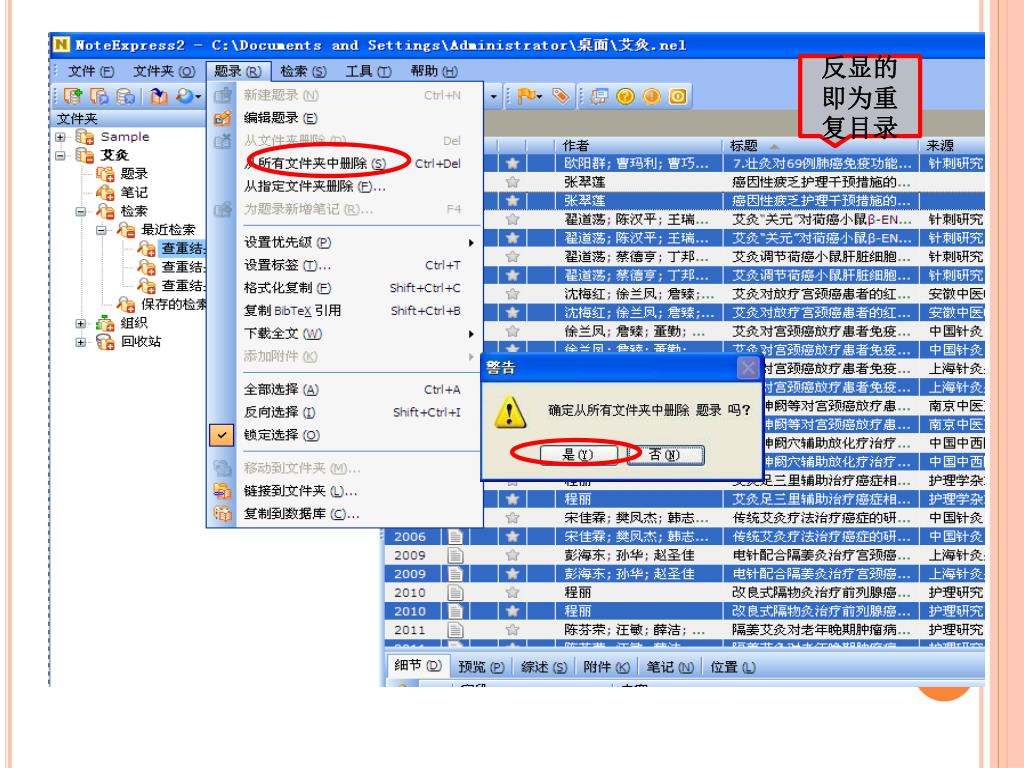1024x768 pixels.
Task: Click the document icon in the 2011 row
Action: click(455, 630)
